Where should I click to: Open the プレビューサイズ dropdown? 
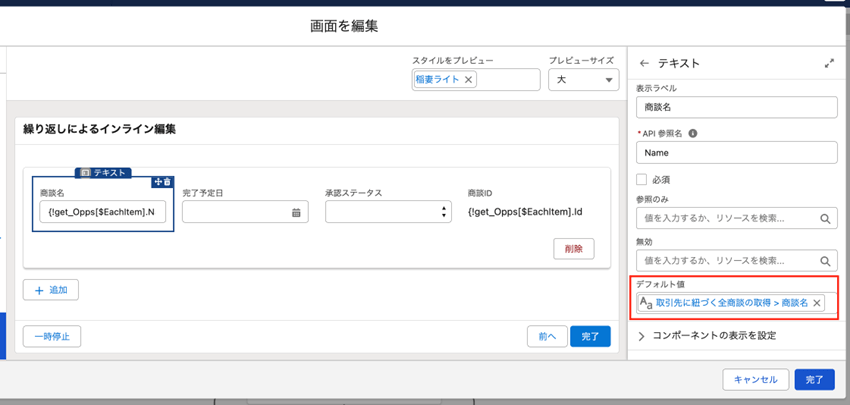[x=584, y=80]
